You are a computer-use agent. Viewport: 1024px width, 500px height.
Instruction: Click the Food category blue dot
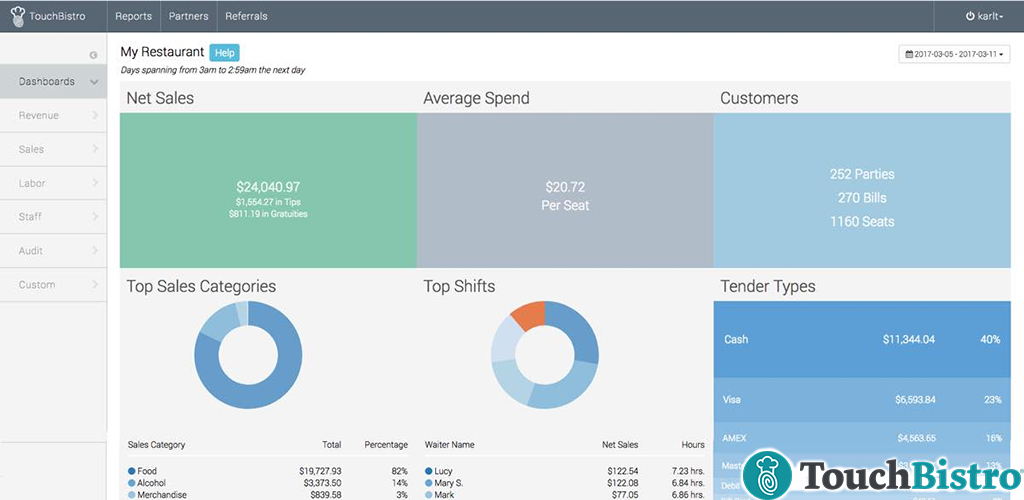132,471
